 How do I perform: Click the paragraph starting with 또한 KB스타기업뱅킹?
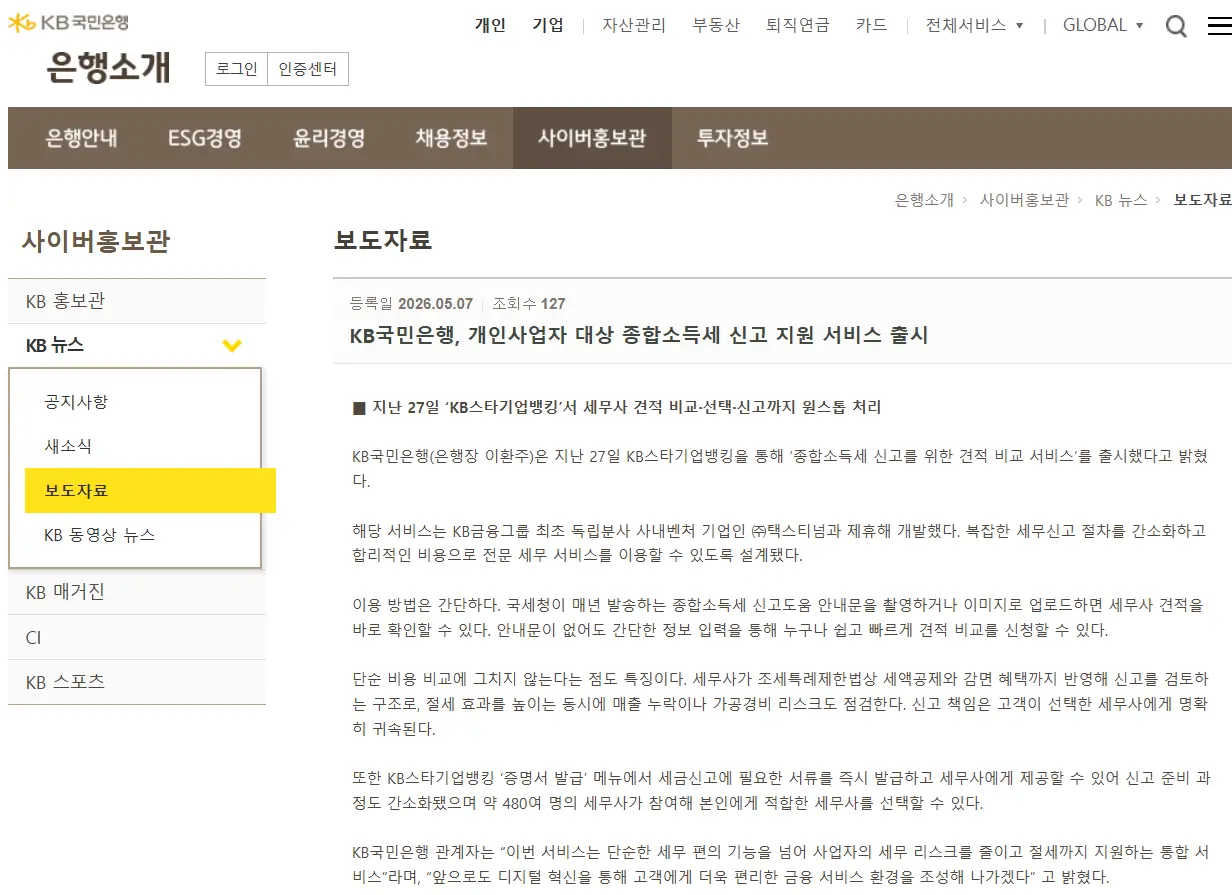tap(781, 790)
